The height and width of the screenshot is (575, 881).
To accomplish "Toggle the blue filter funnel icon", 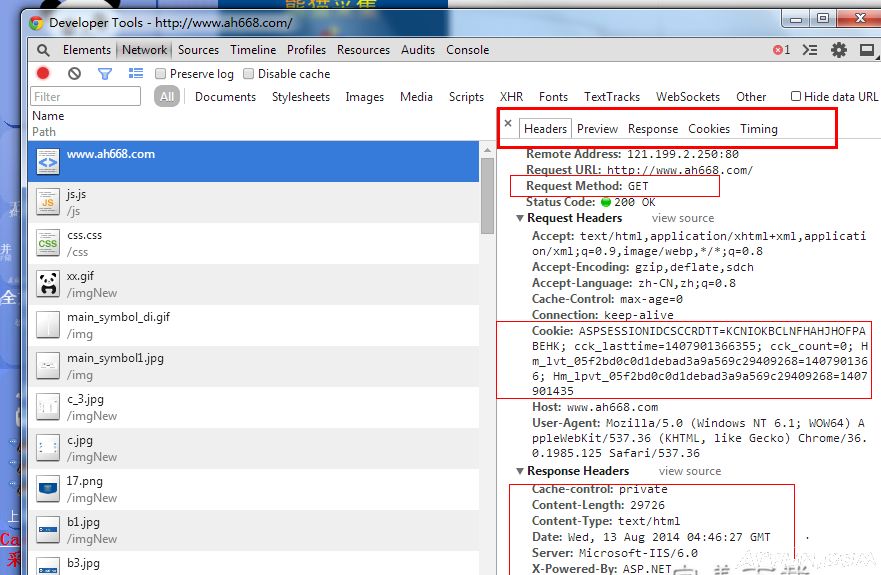I will [x=104, y=73].
